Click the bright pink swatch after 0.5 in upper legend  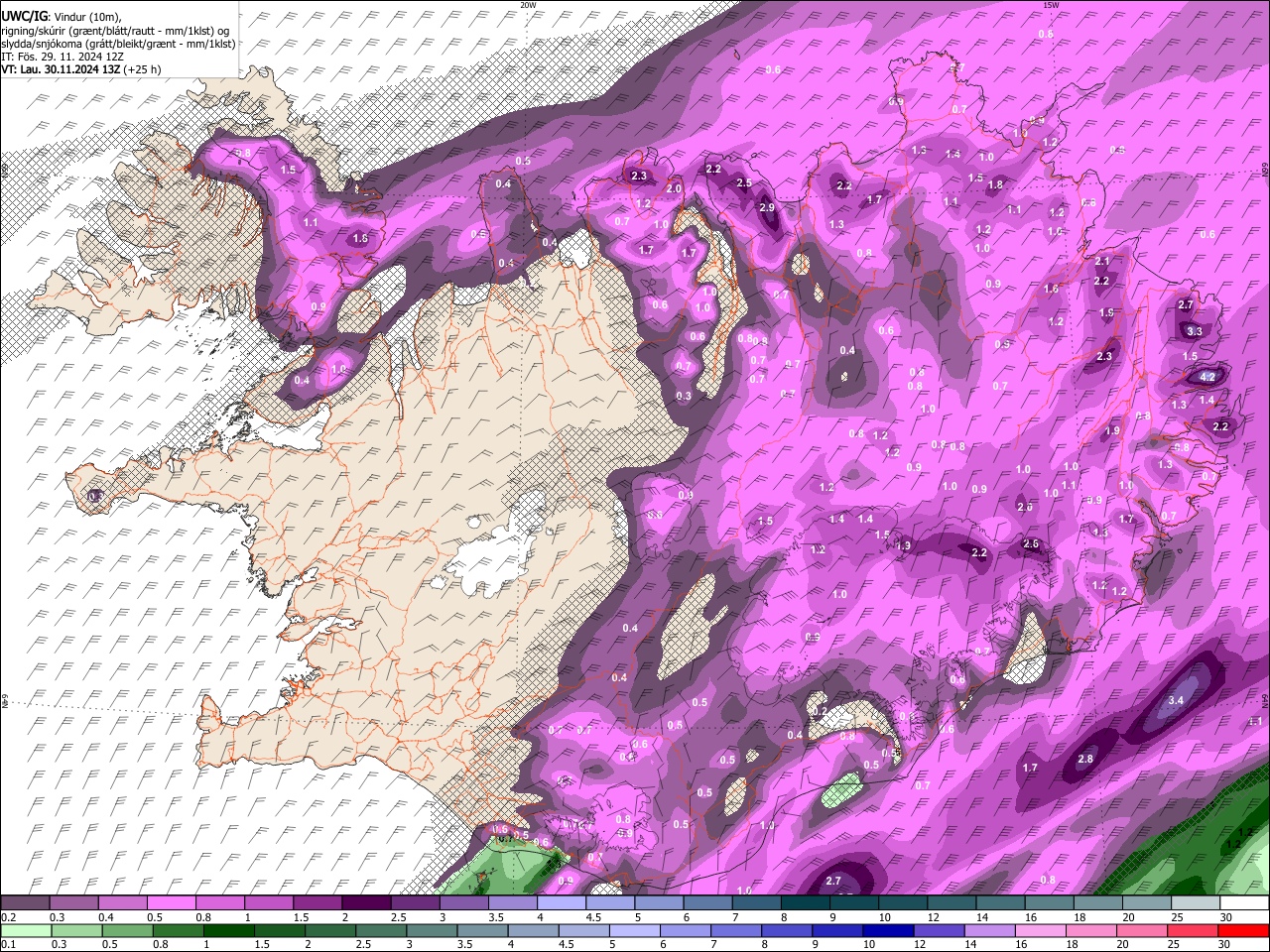[x=171, y=902]
